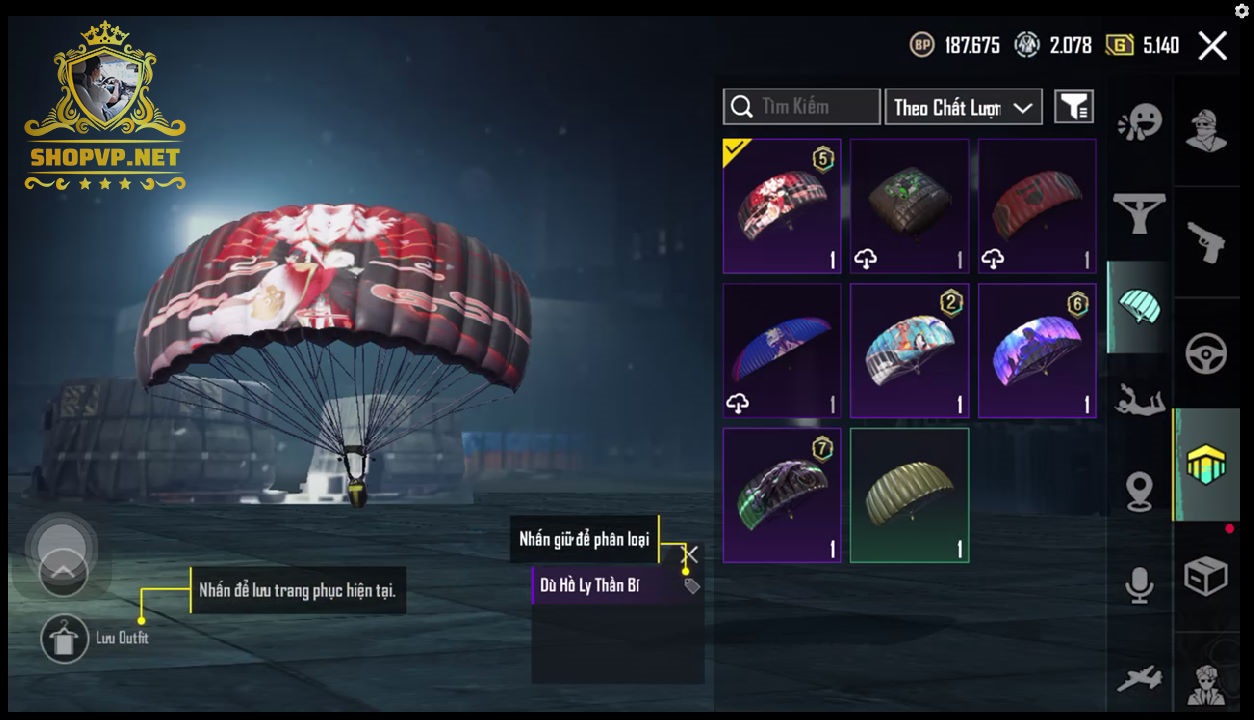
Task: Open the emote category icon
Action: (x=1139, y=123)
